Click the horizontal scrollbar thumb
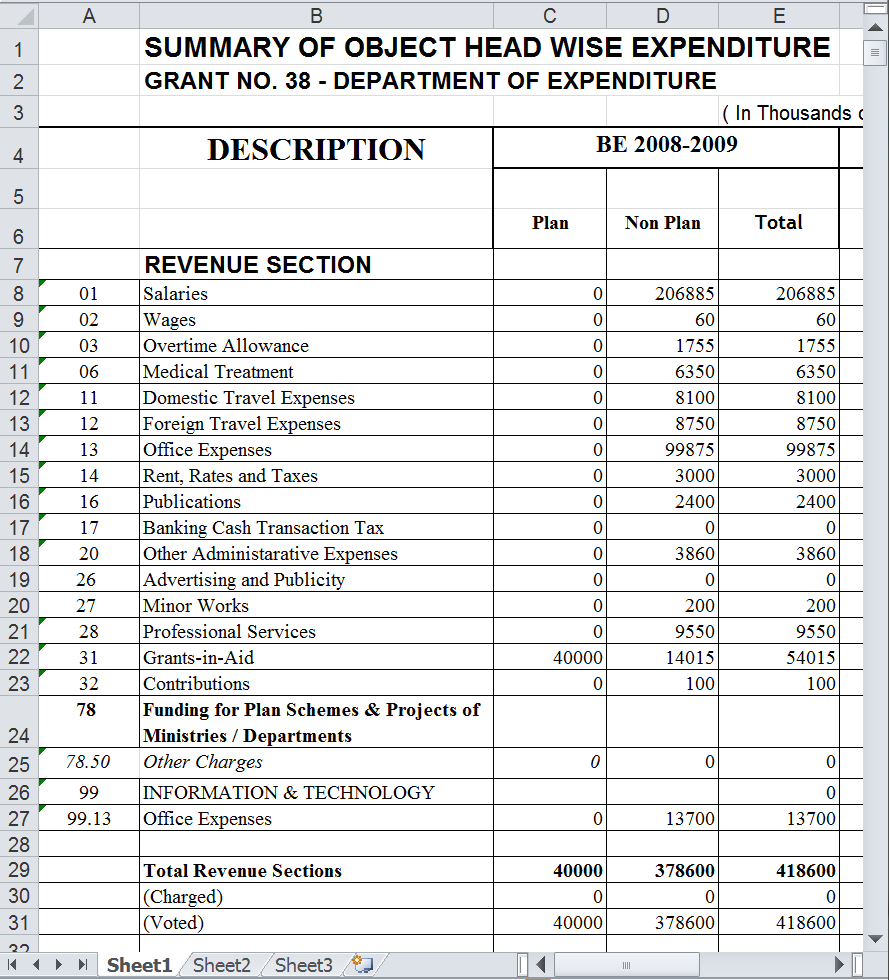This screenshot has width=889, height=980. [x=626, y=964]
